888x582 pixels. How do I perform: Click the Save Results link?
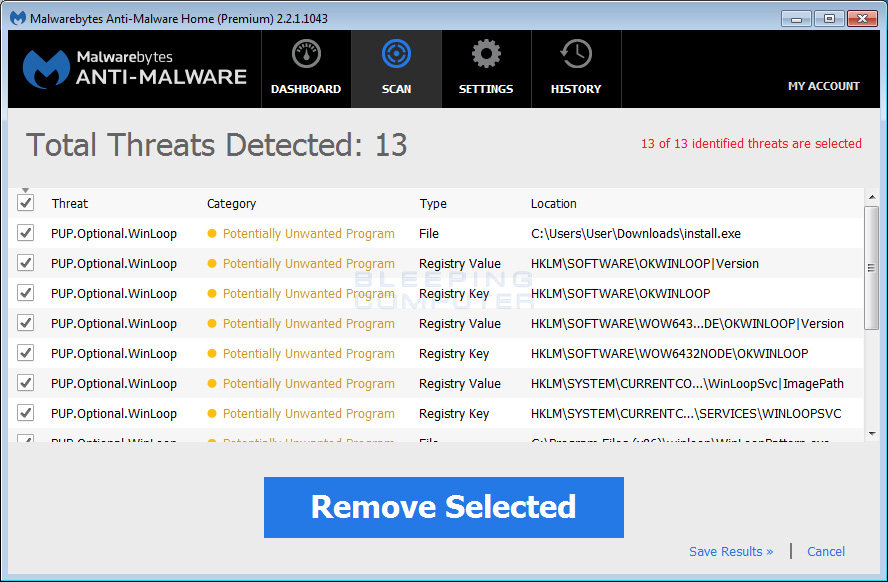click(731, 551)
